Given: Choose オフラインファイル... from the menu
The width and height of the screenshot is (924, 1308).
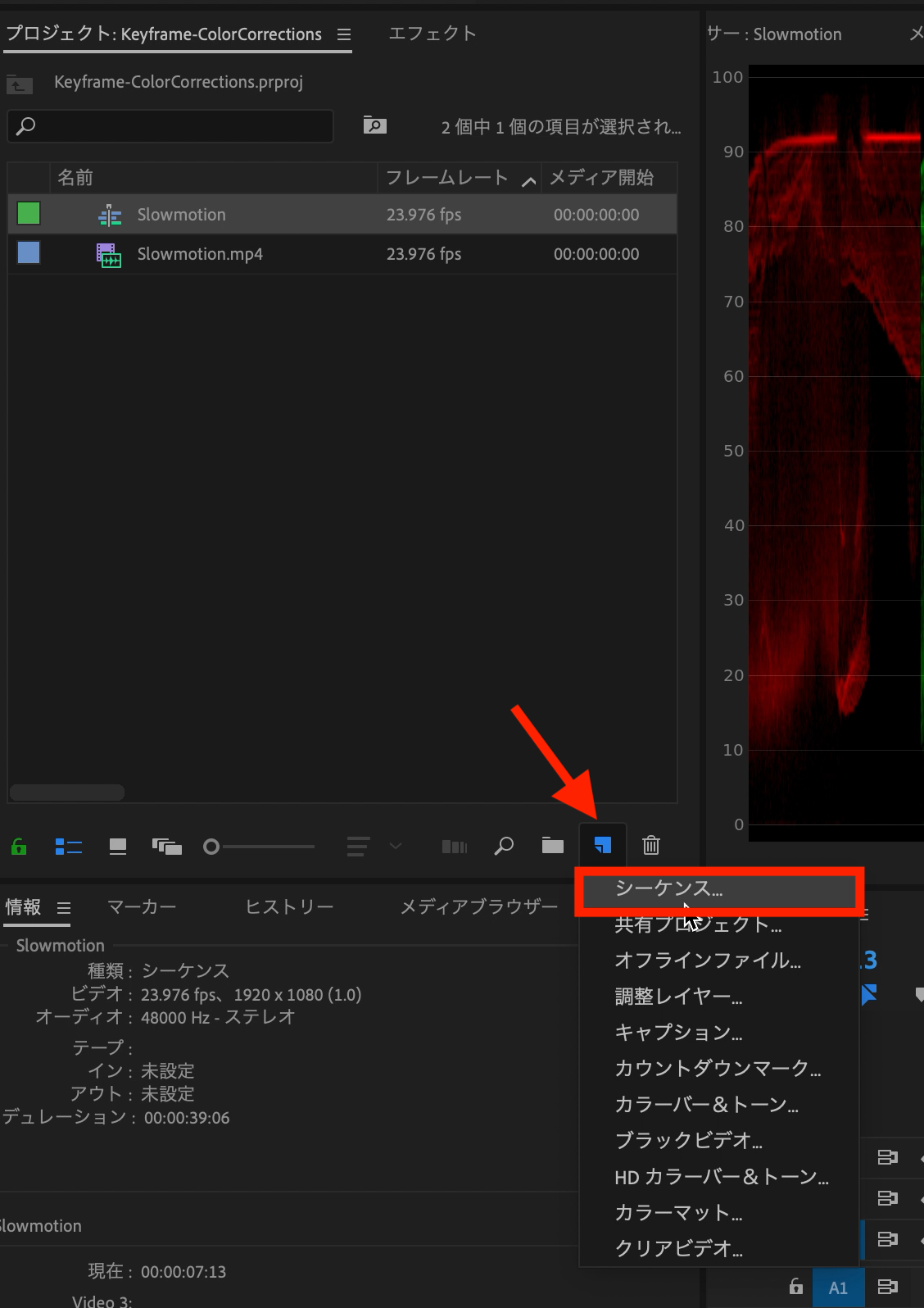Looking at the screenshot, I should 718,961.
